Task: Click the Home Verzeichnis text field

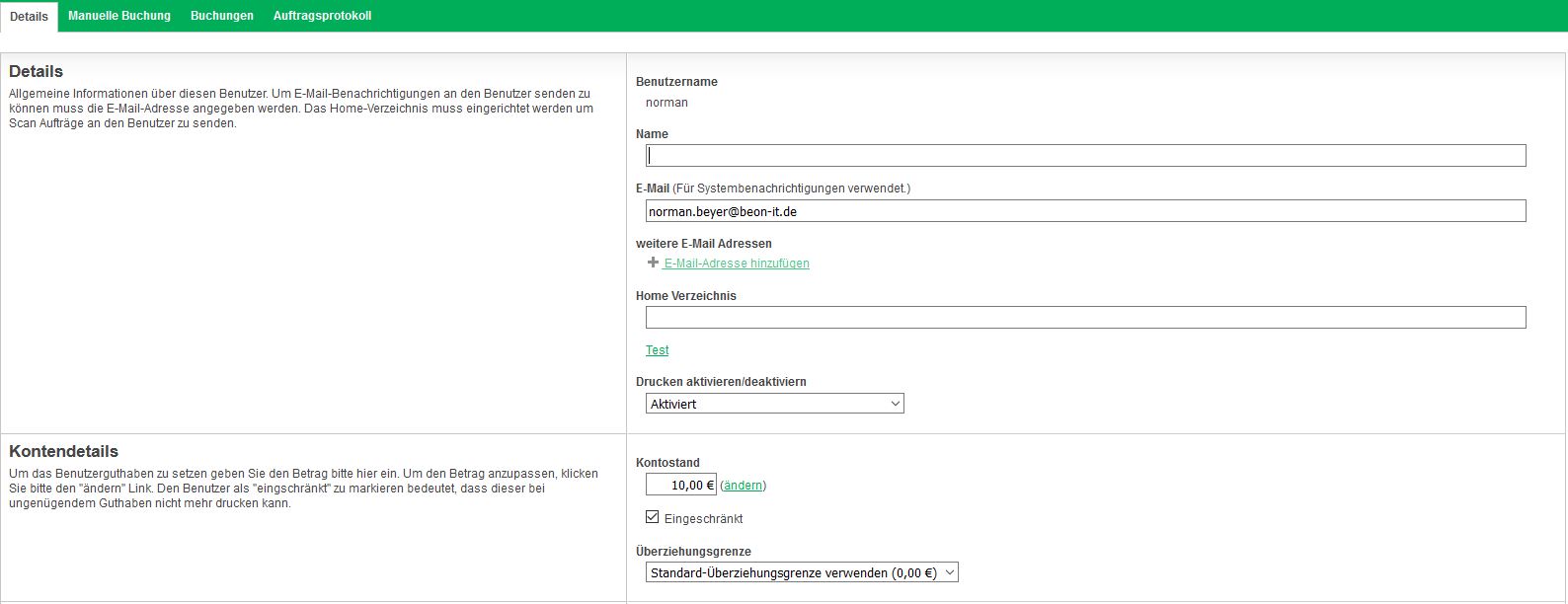Action: 1085,317
